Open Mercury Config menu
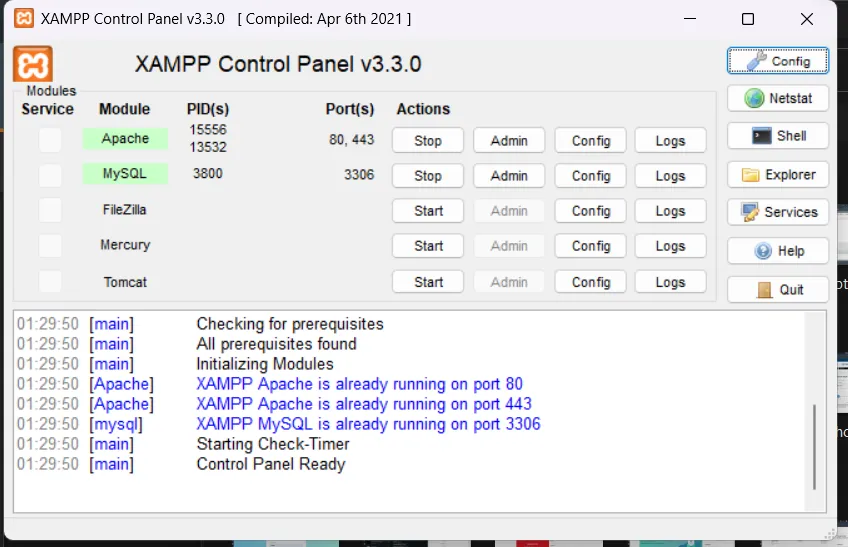The image size is (848, 547). click(x=591, y=246)
